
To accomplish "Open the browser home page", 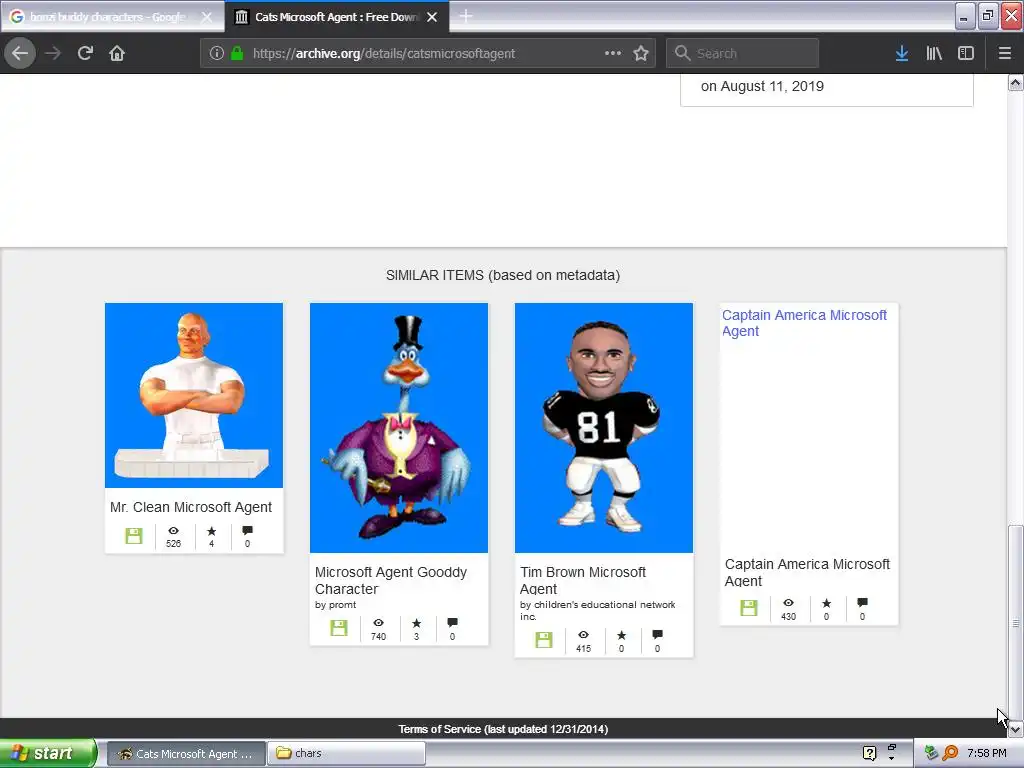I will (117, 53).
